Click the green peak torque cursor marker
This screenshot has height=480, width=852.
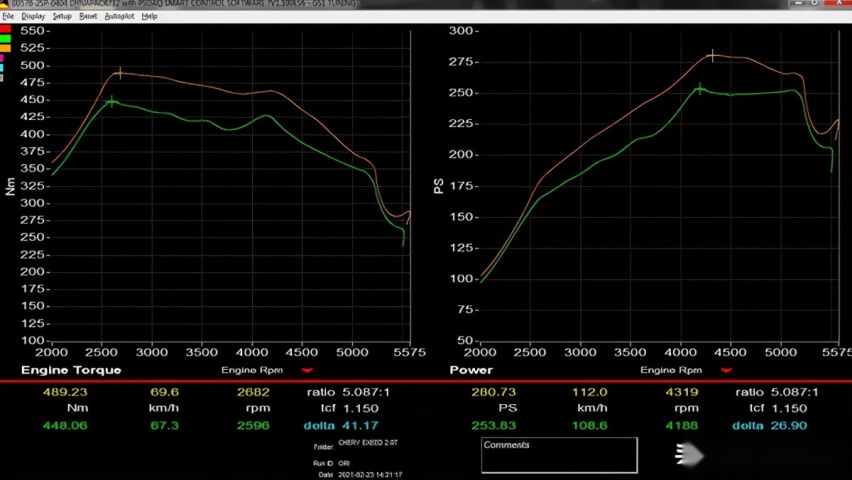coord(112,101)
